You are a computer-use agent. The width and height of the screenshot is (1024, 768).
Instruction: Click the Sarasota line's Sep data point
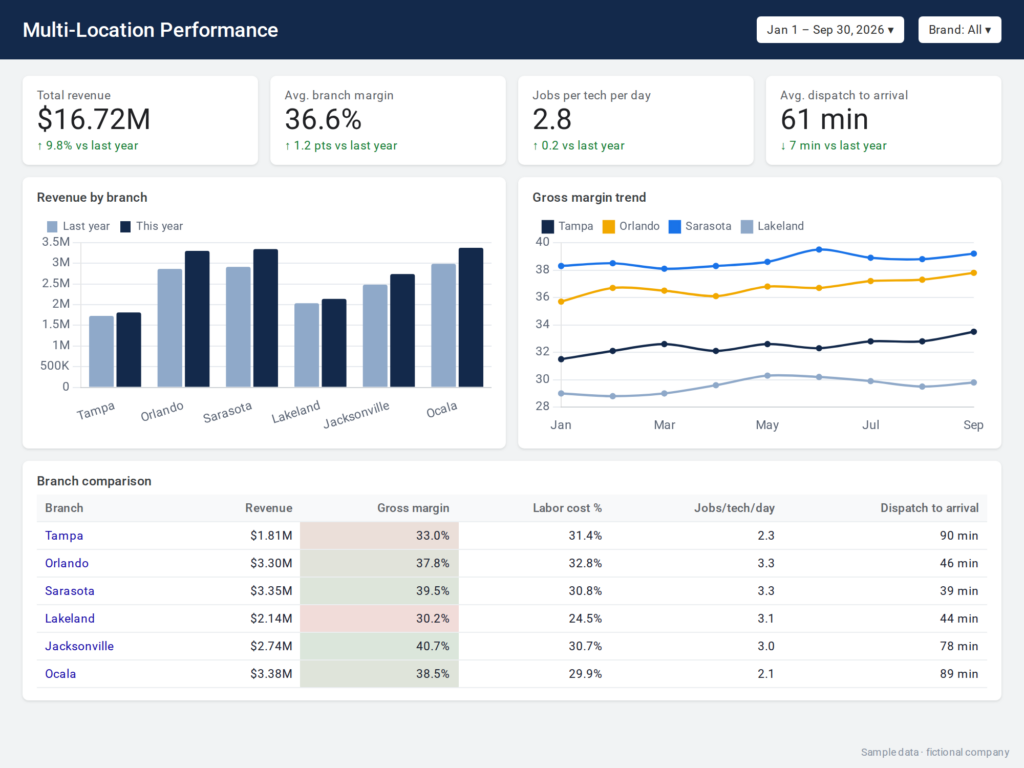click(974, 253)
